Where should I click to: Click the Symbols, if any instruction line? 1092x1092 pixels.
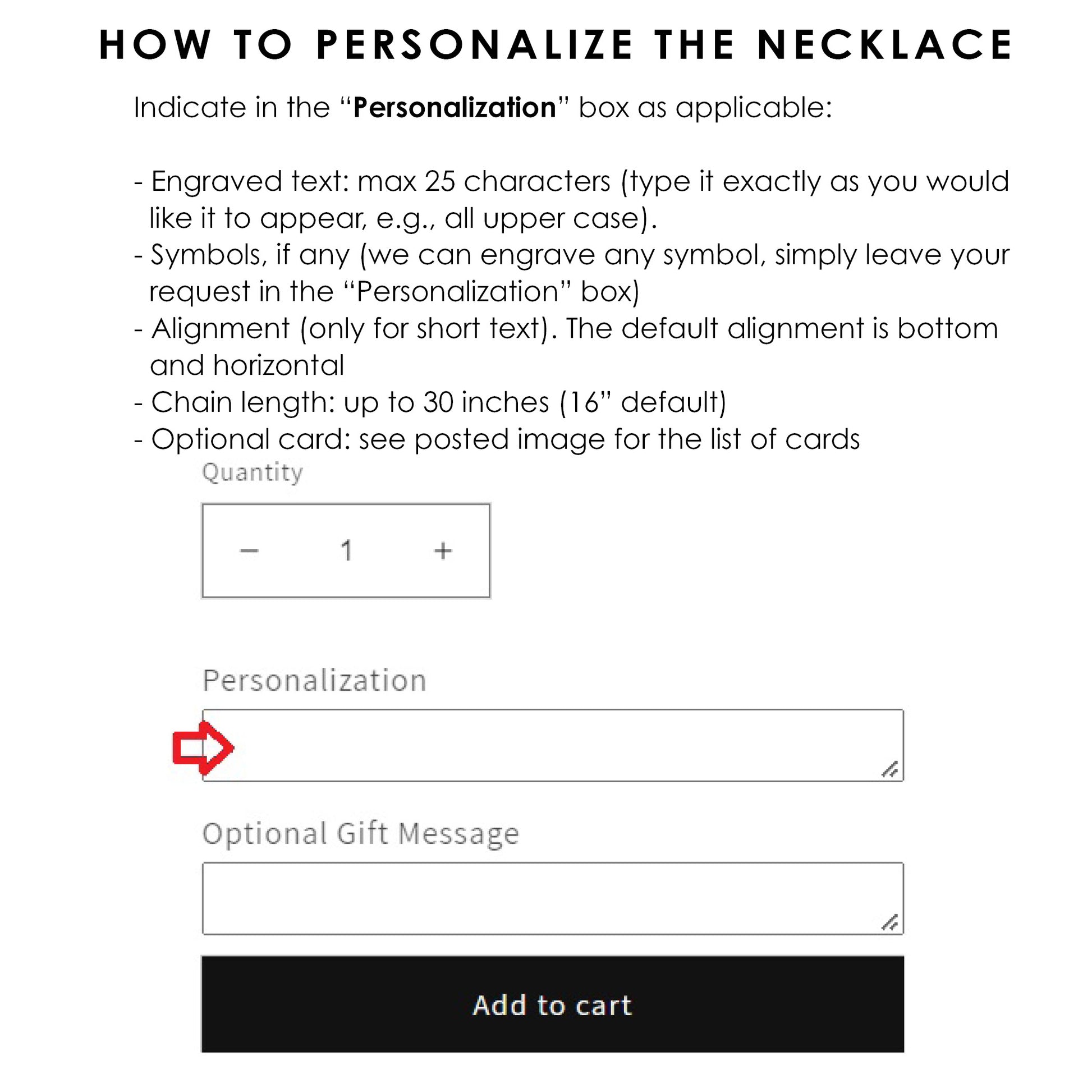tap(571, 273)
